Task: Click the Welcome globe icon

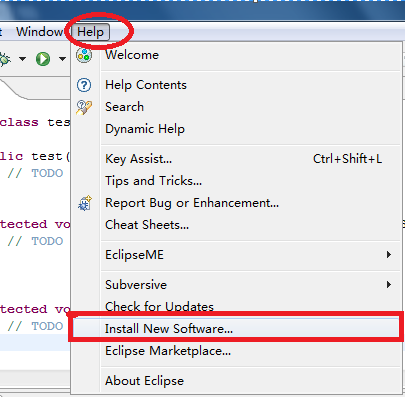Action: tap(84, 55)
